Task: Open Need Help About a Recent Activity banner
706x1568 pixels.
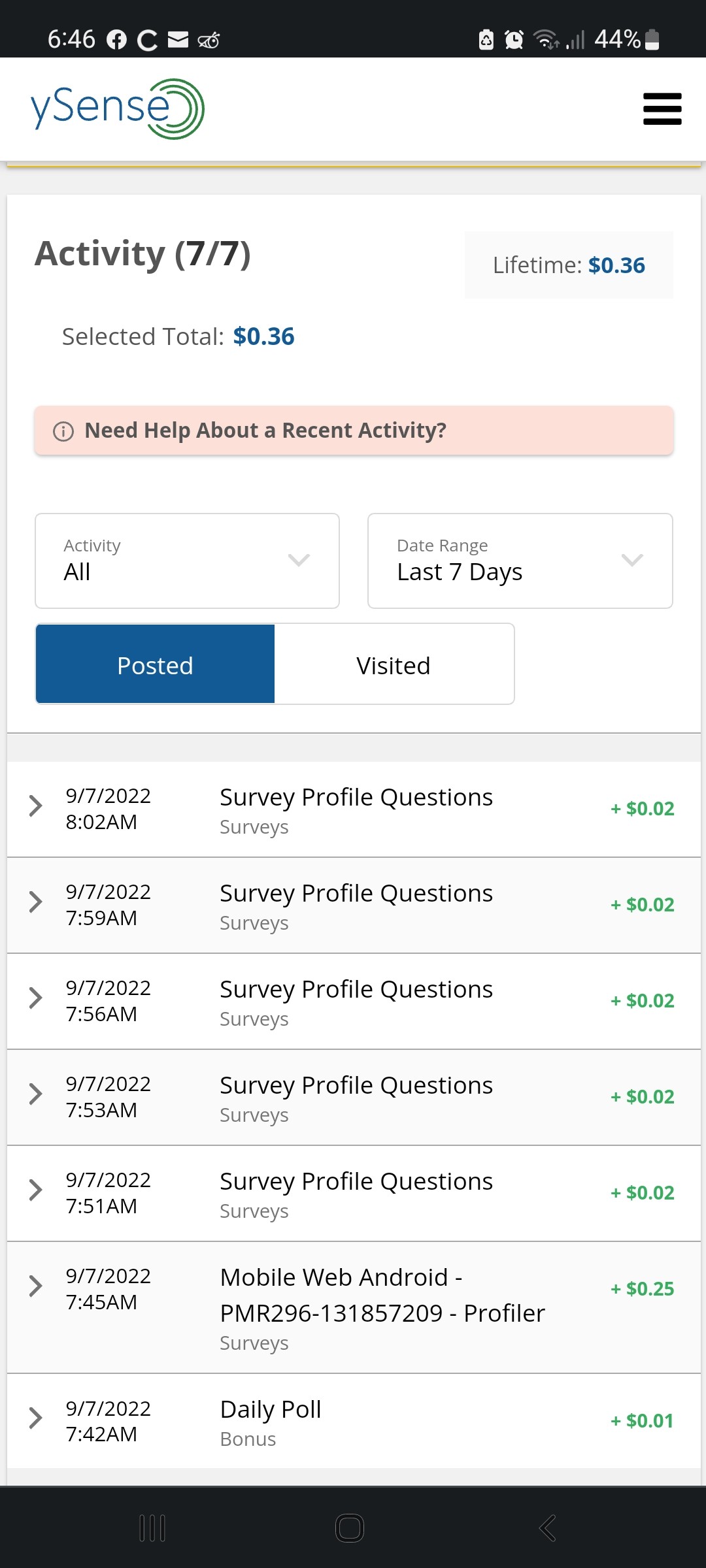Action: 354,431
